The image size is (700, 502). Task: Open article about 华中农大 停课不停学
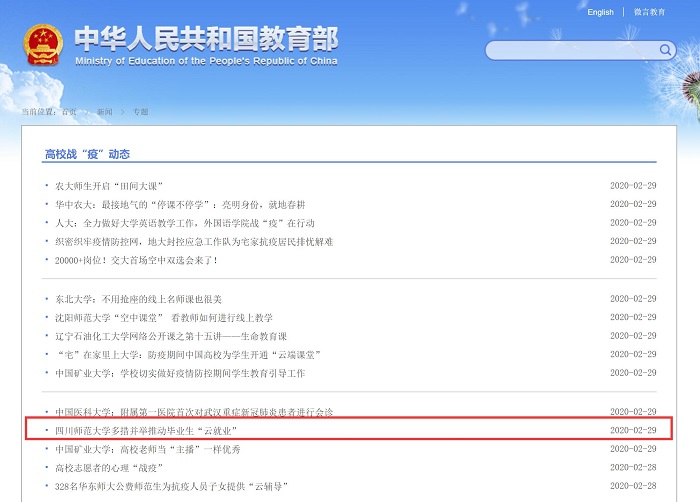180,205
